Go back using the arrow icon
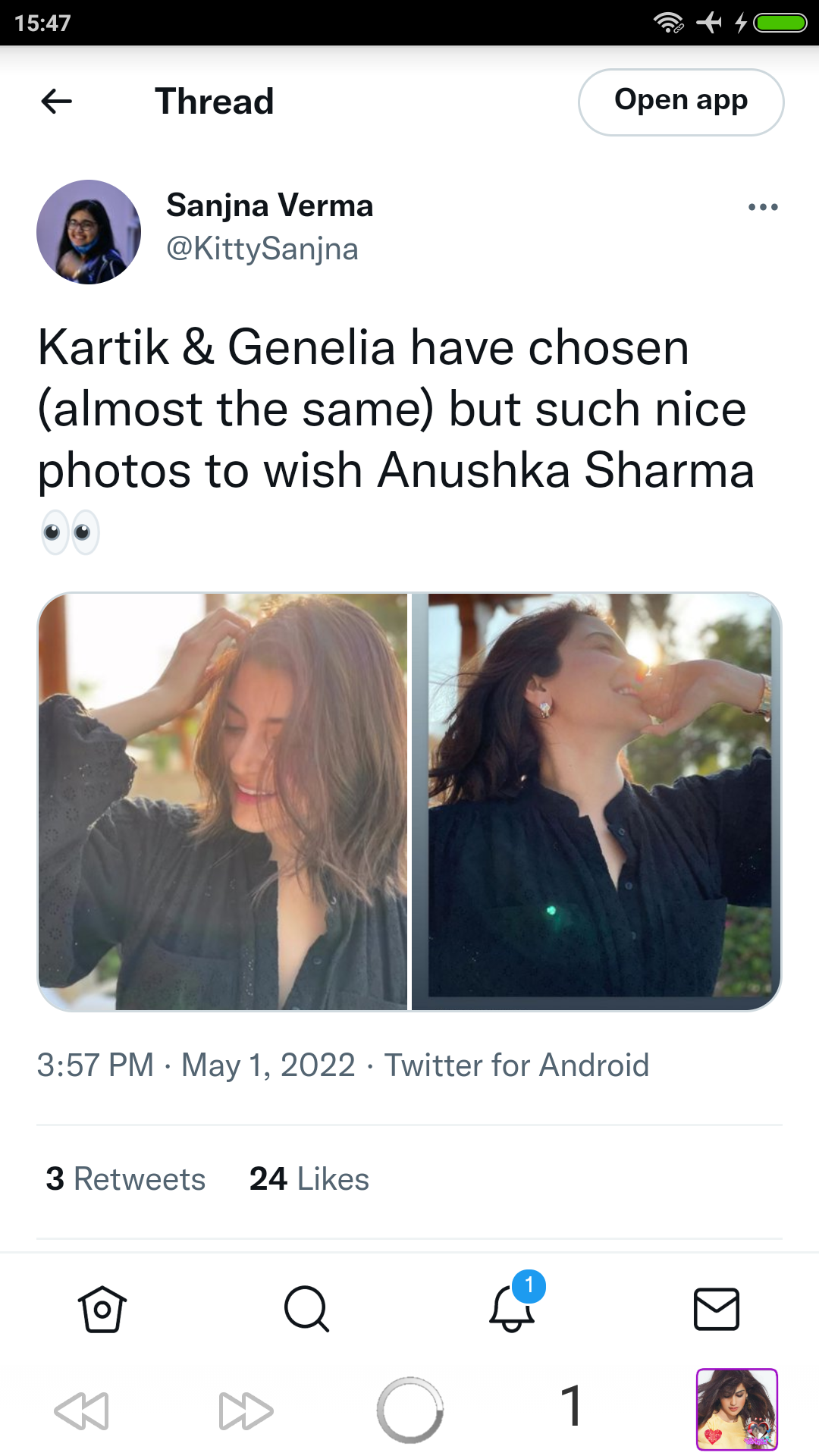The height and width of the screenshot is (1456, 819). point(57,101)
